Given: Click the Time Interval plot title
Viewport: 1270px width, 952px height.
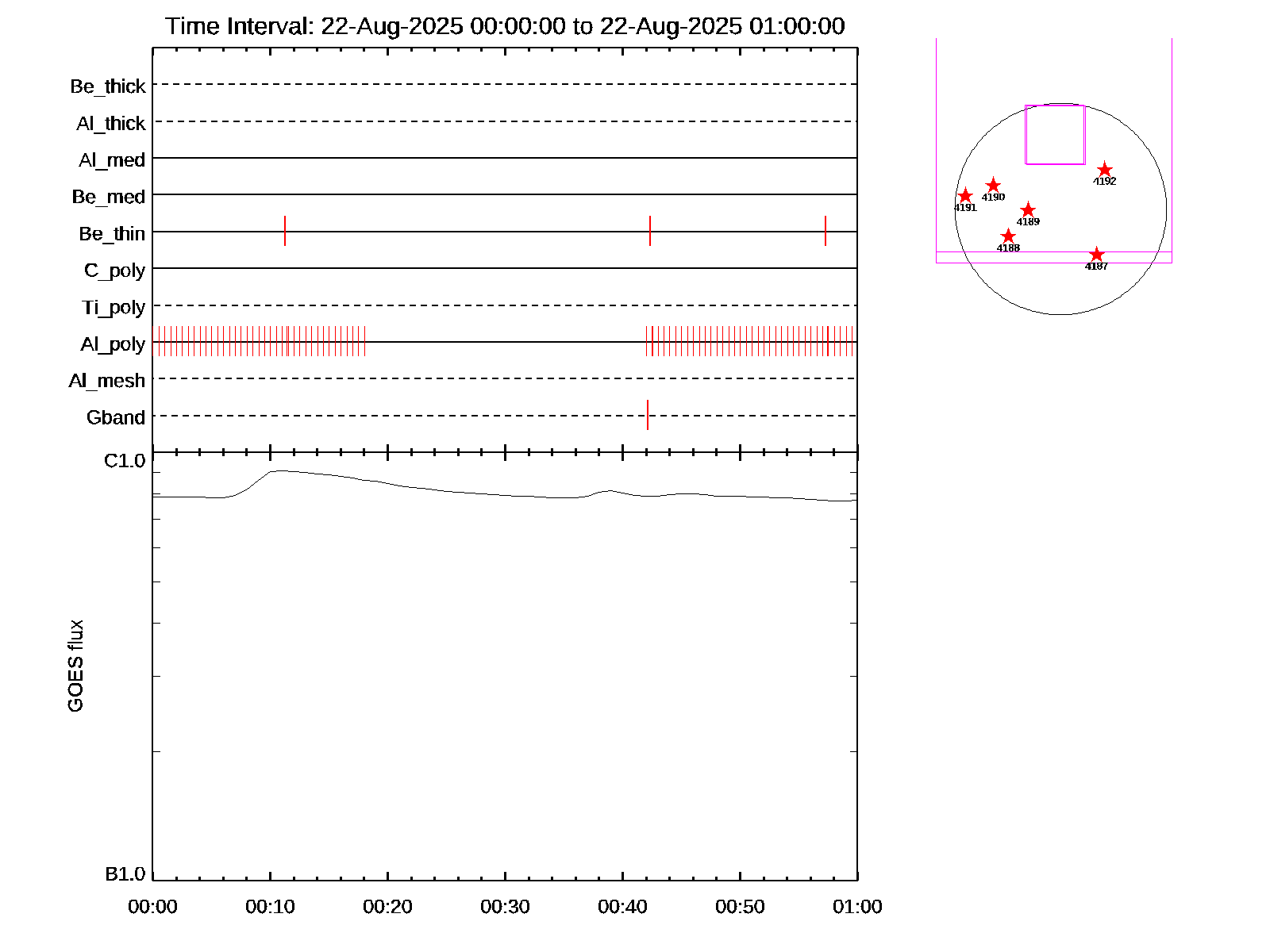Looking at the screenshot, I should point(505,26).
